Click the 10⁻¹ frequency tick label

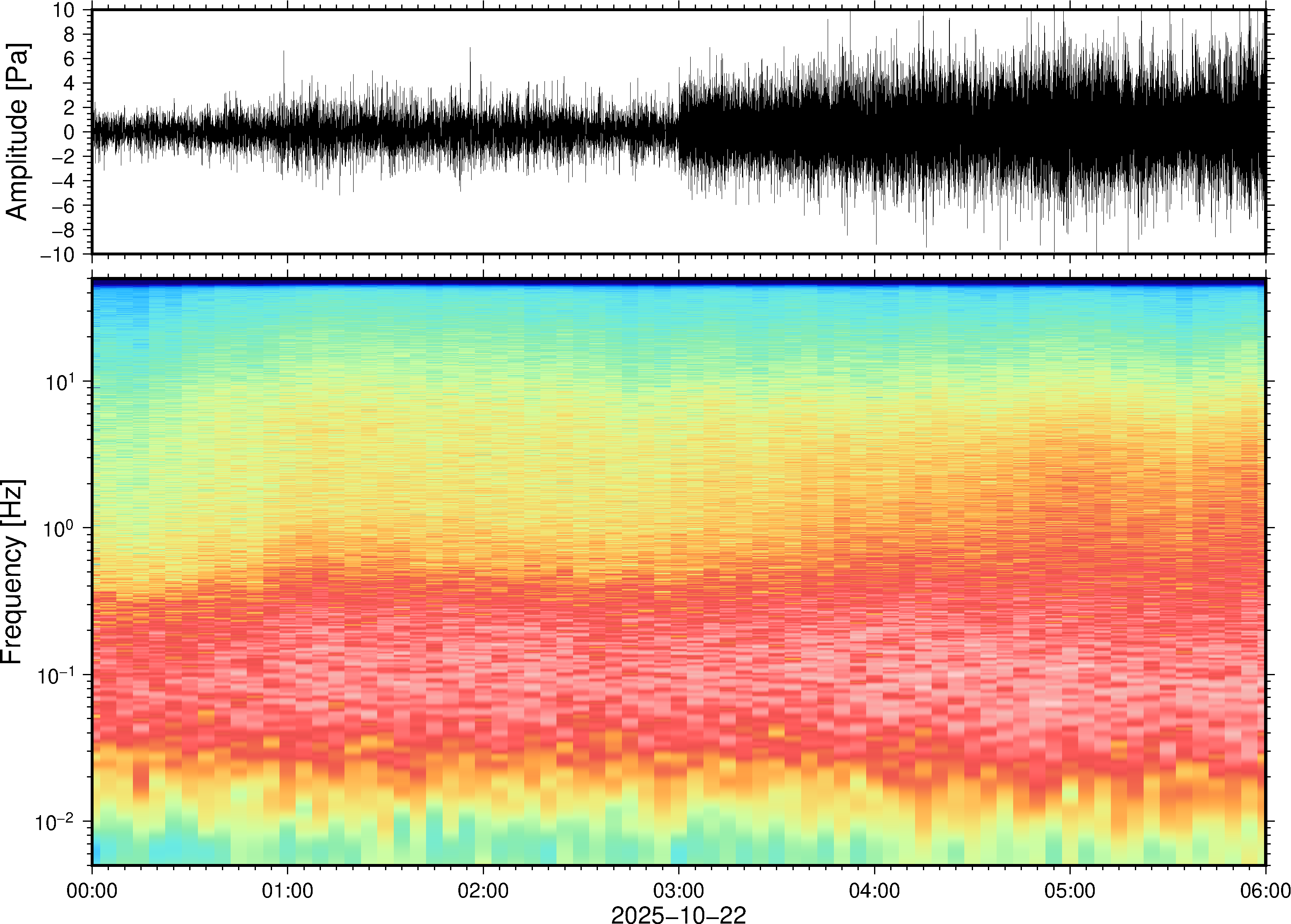[x=56, y=675]
